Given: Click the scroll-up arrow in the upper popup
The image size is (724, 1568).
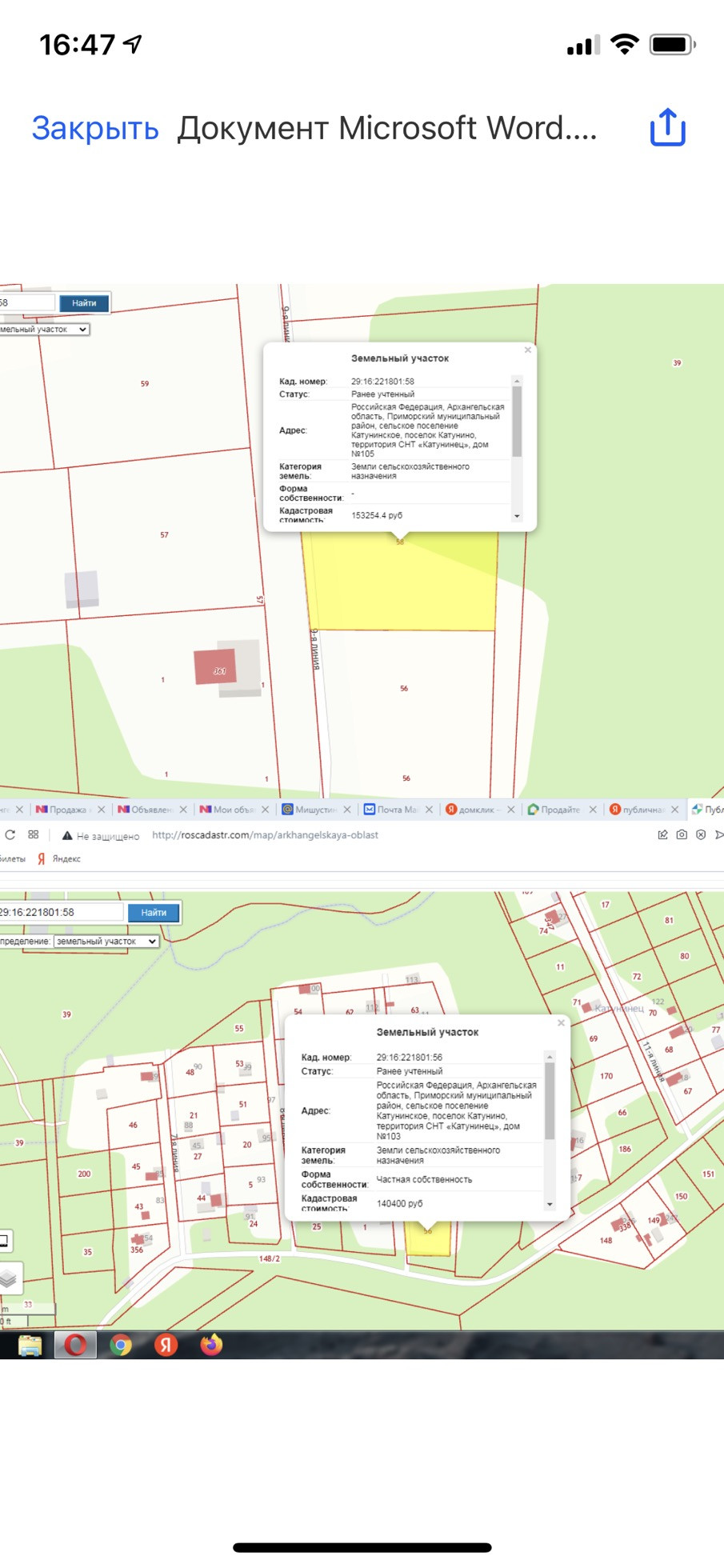Looking at the screenshot, I should tap(517, 381).
